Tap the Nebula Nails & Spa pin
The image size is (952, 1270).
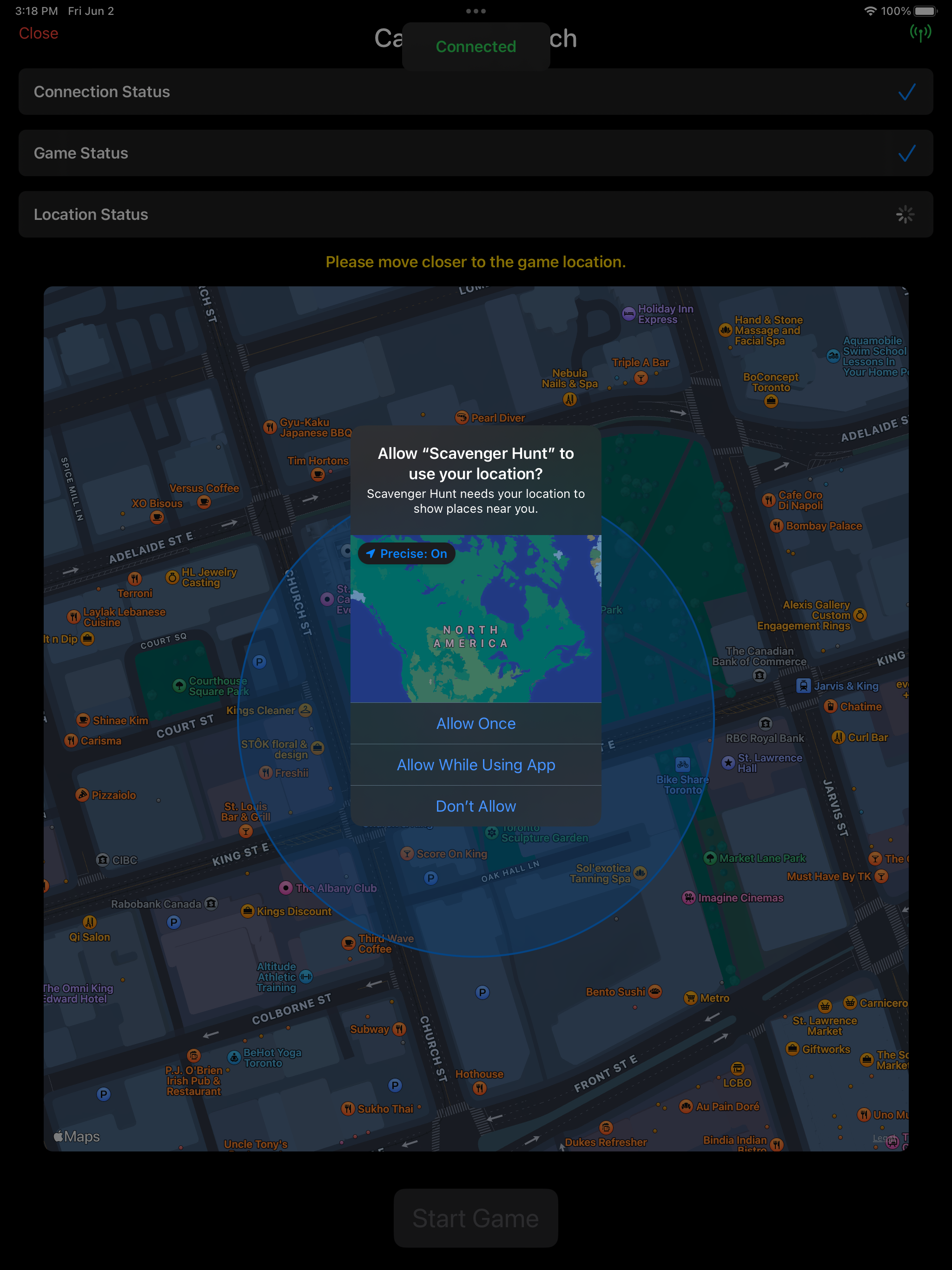pos(569,399)
